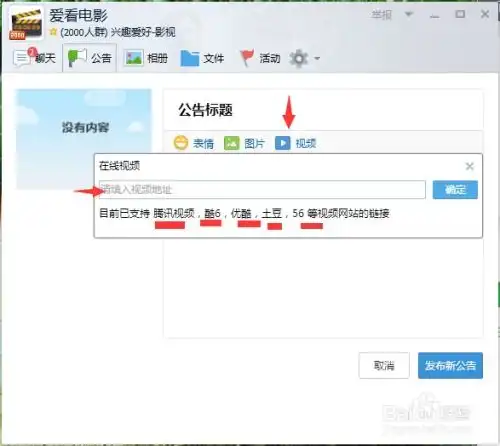Click the settings gear icon
The width and height of the screenshot is (500, 446).
299,59
